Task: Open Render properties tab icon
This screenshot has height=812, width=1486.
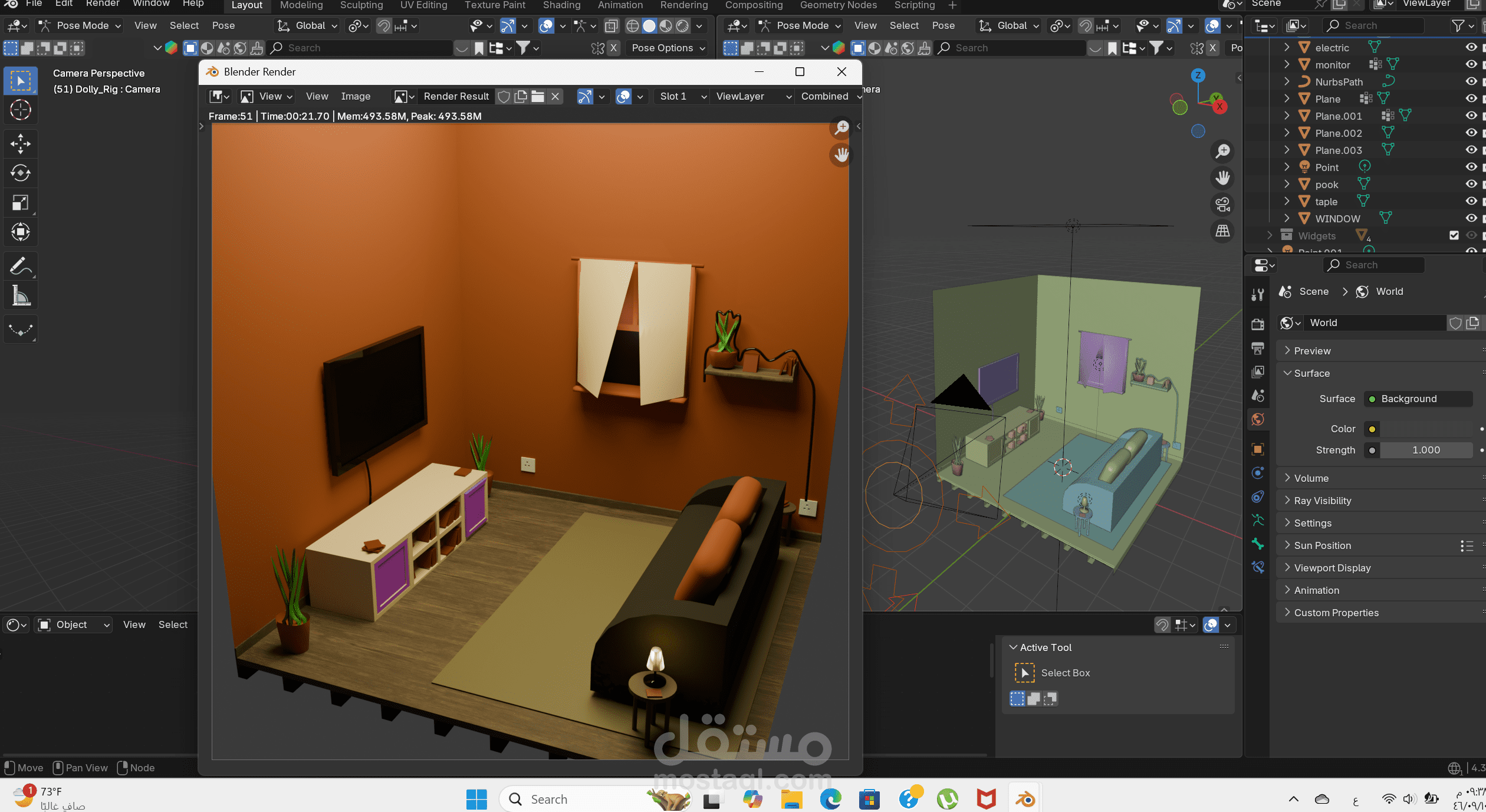Action: coord(1258,324)
